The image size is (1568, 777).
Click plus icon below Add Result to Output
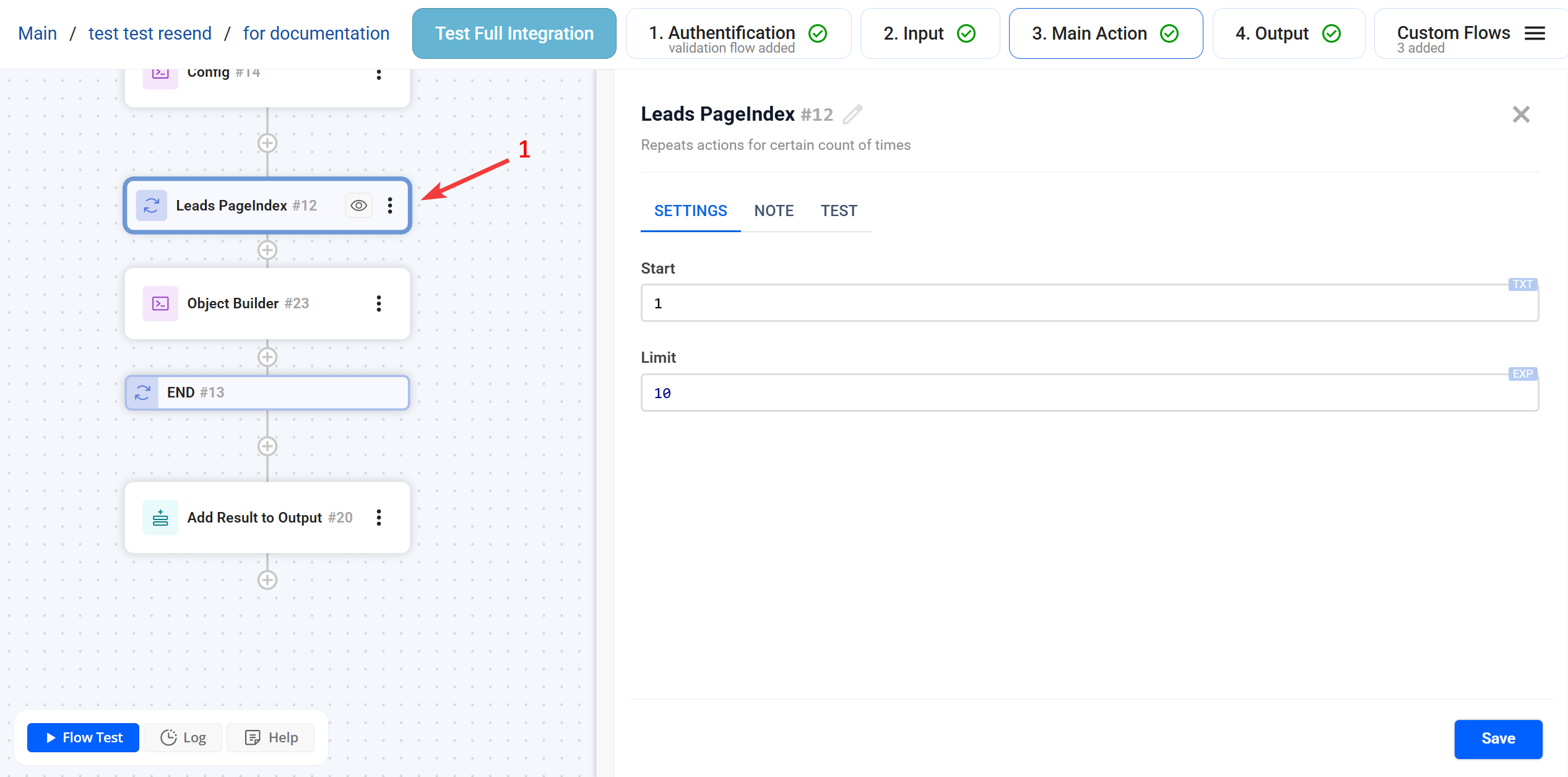pos(267,579)
